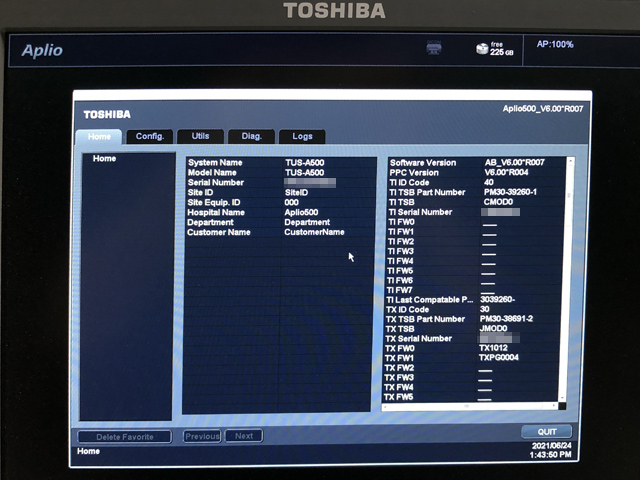The image size is (640, 480).
Task: Click the horizontal scrollbar under version list
Action: (x=469, y=406)
